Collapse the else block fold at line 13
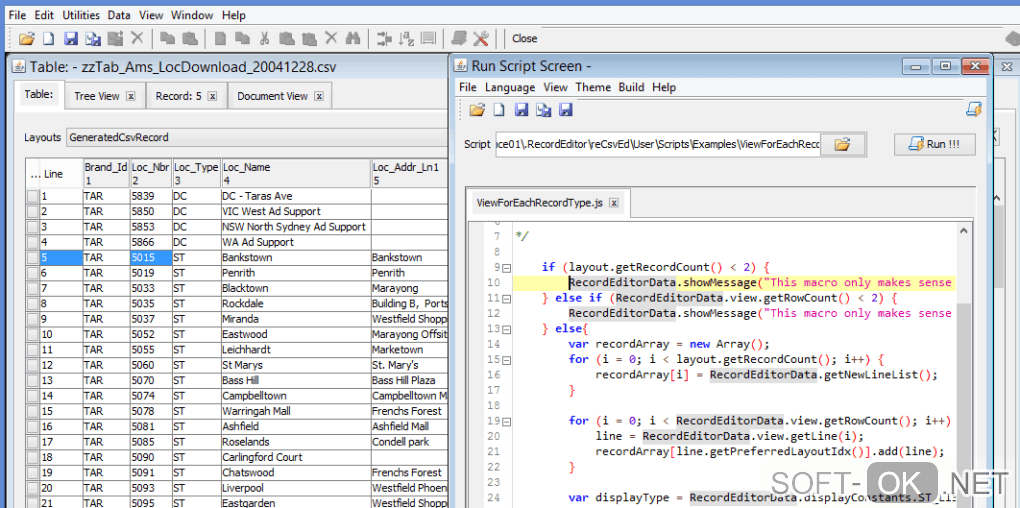 [x=507, y=329]
